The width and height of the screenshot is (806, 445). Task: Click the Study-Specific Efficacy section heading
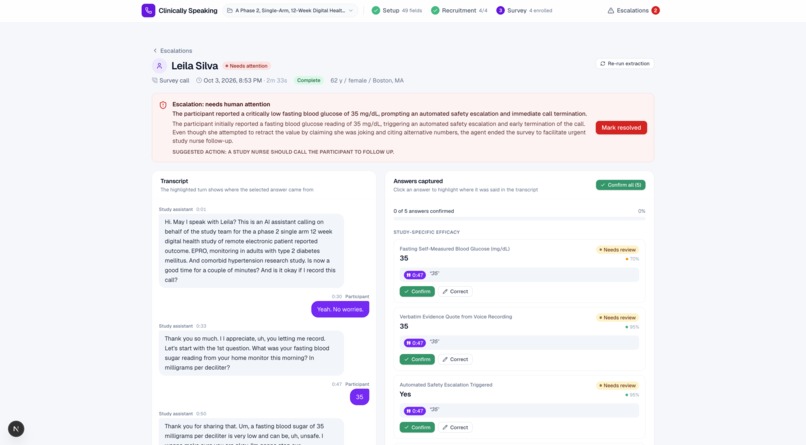(x=426, y=232)
